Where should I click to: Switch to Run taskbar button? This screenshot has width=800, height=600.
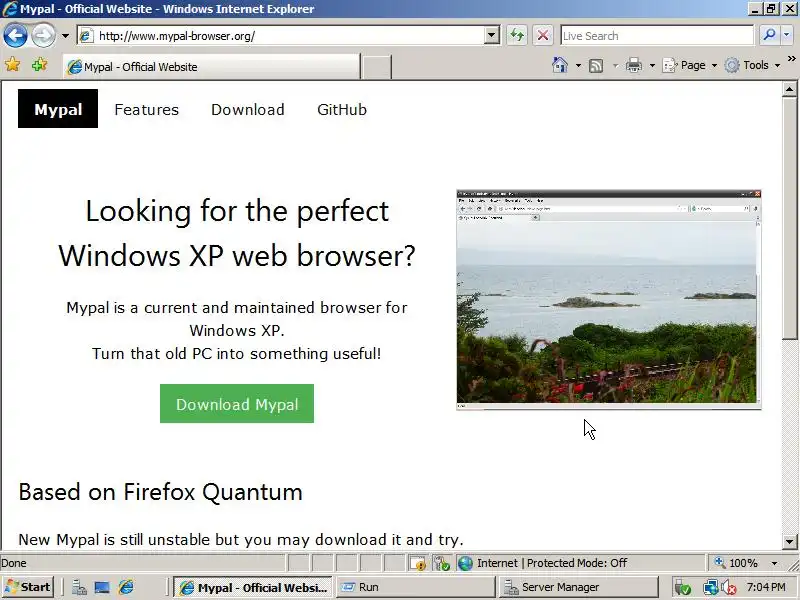416,588
